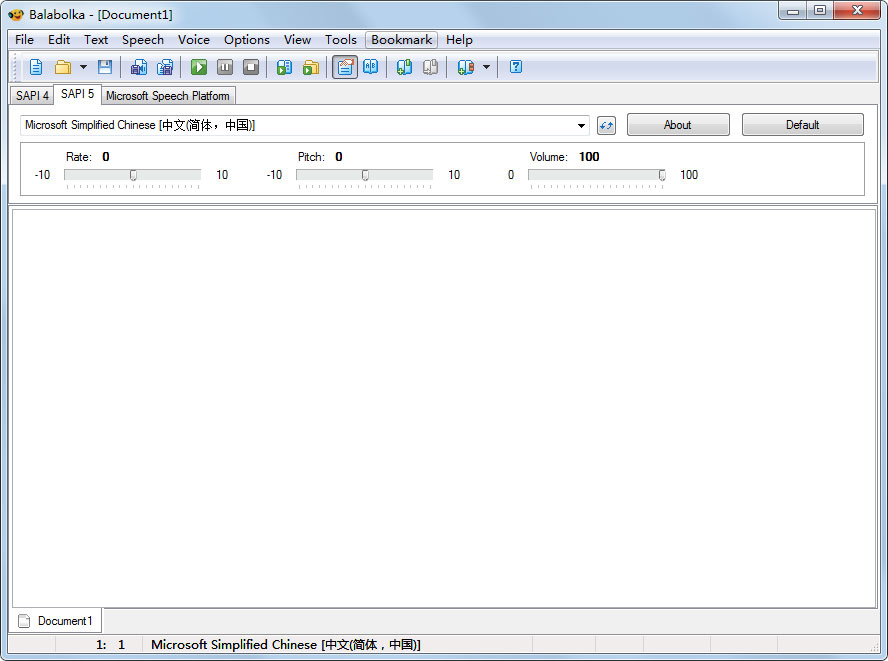This screenshot has height=661, width=888.
Task: Switch to the SAPI 4 tab
Action: pyautogui.click(x=32, y=96)
